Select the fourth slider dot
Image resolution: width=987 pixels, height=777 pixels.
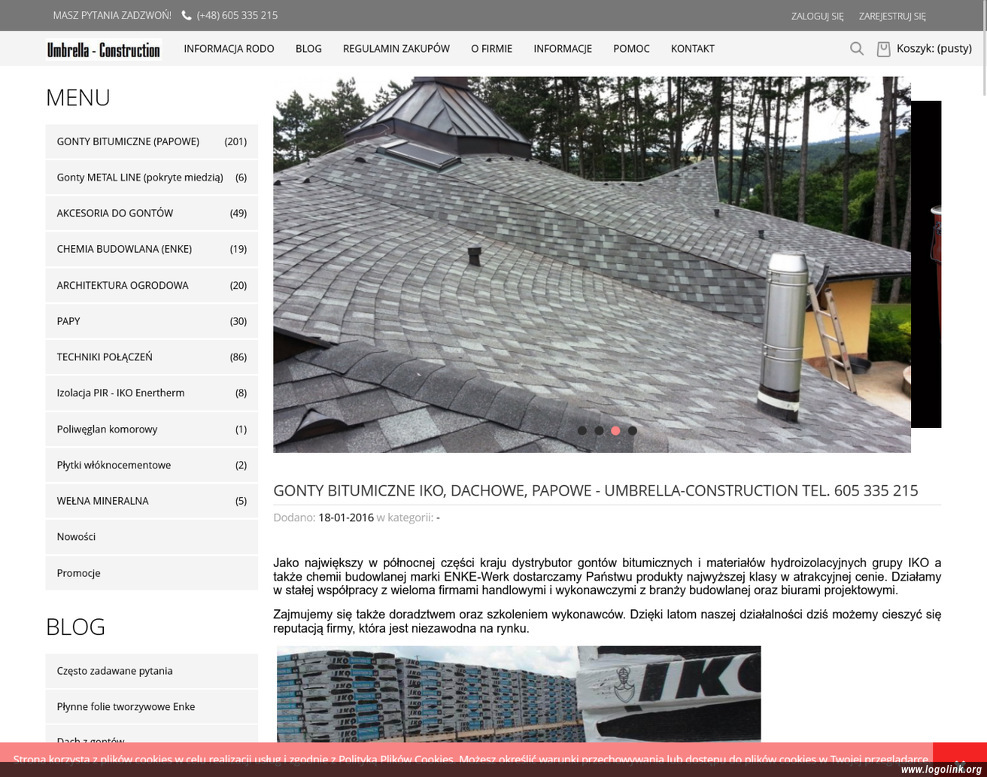633,431
